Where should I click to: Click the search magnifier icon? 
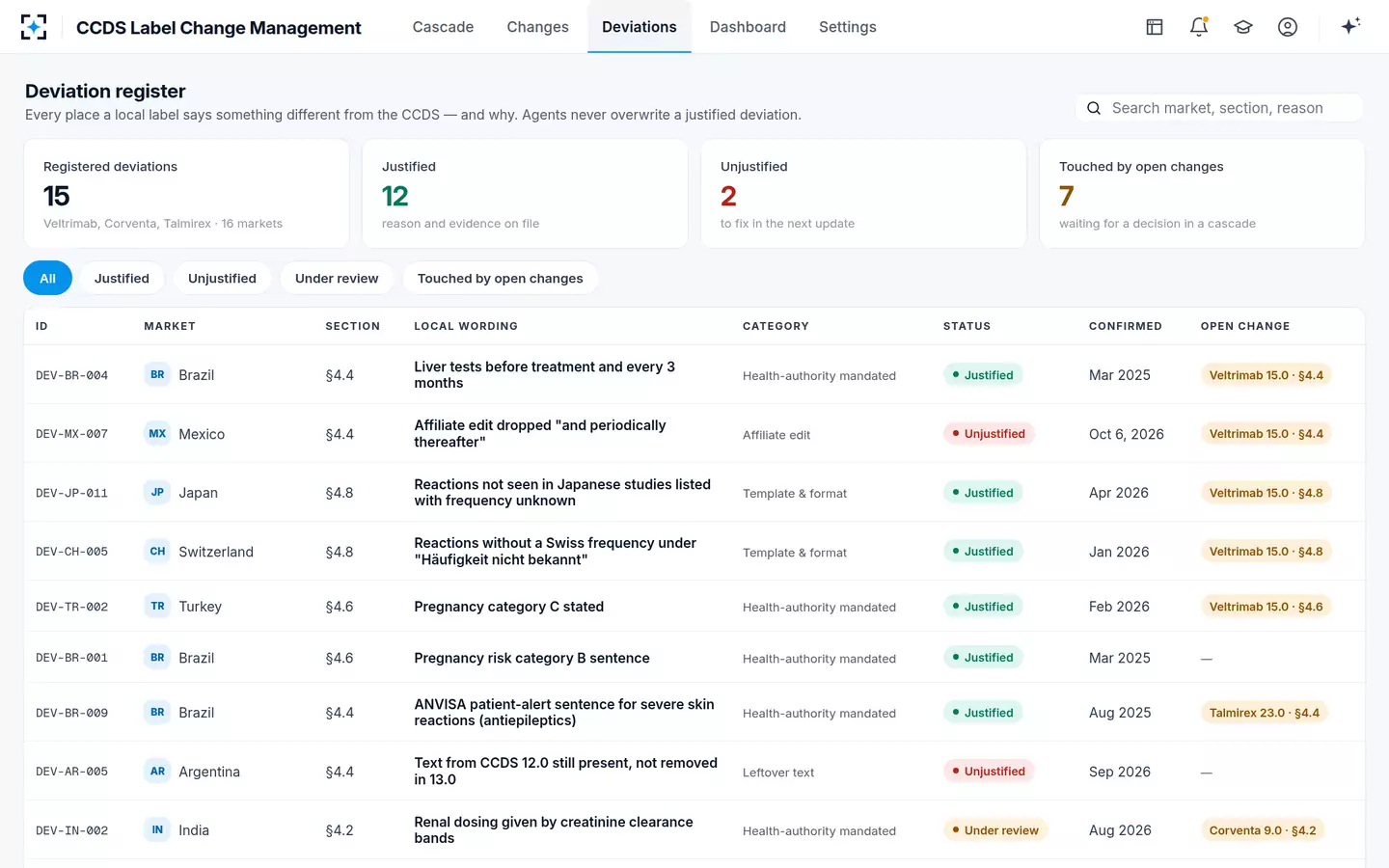(x=1094, y=108)
